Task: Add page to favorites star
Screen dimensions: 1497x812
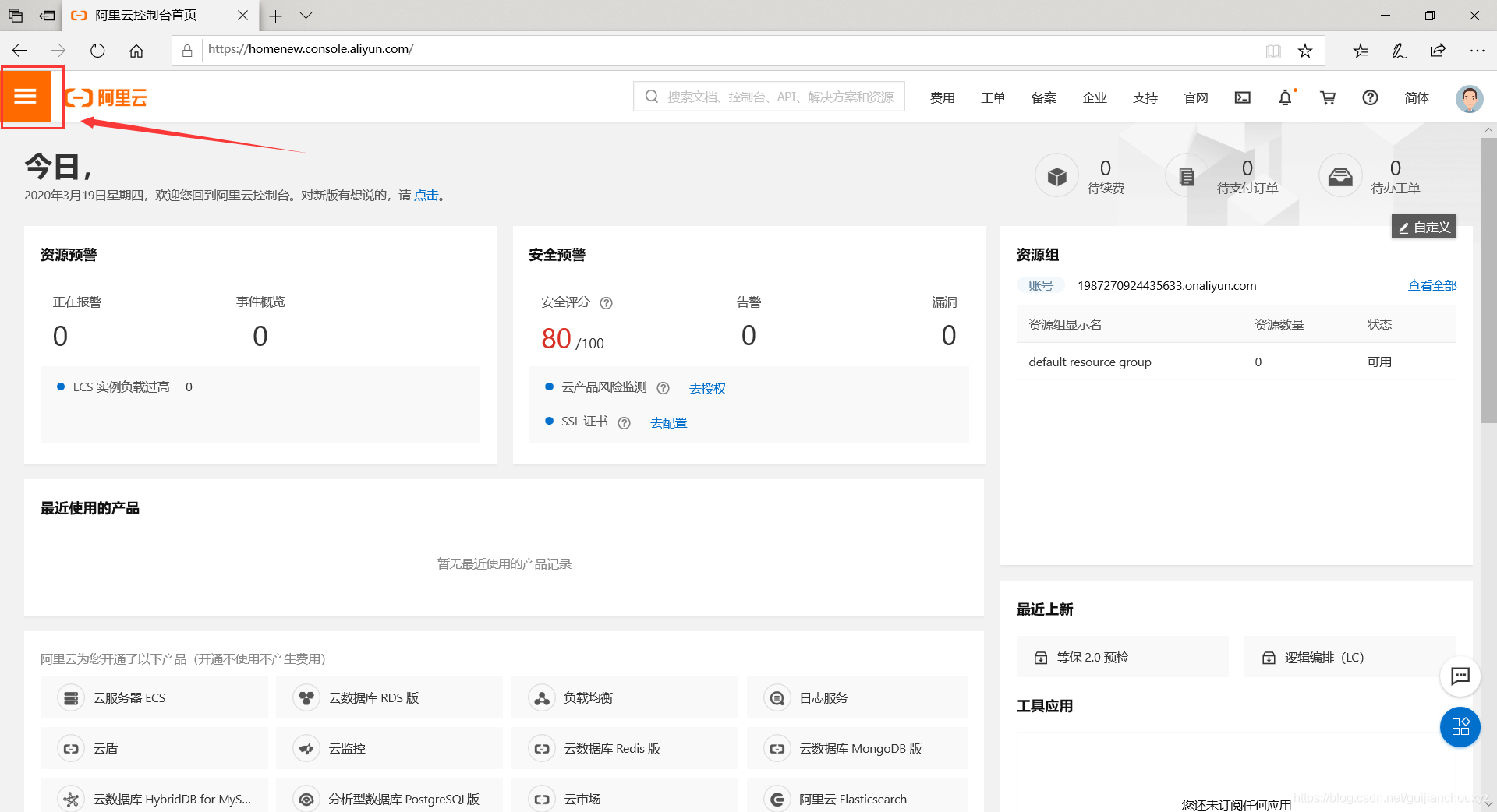Action: (1304, 51)
